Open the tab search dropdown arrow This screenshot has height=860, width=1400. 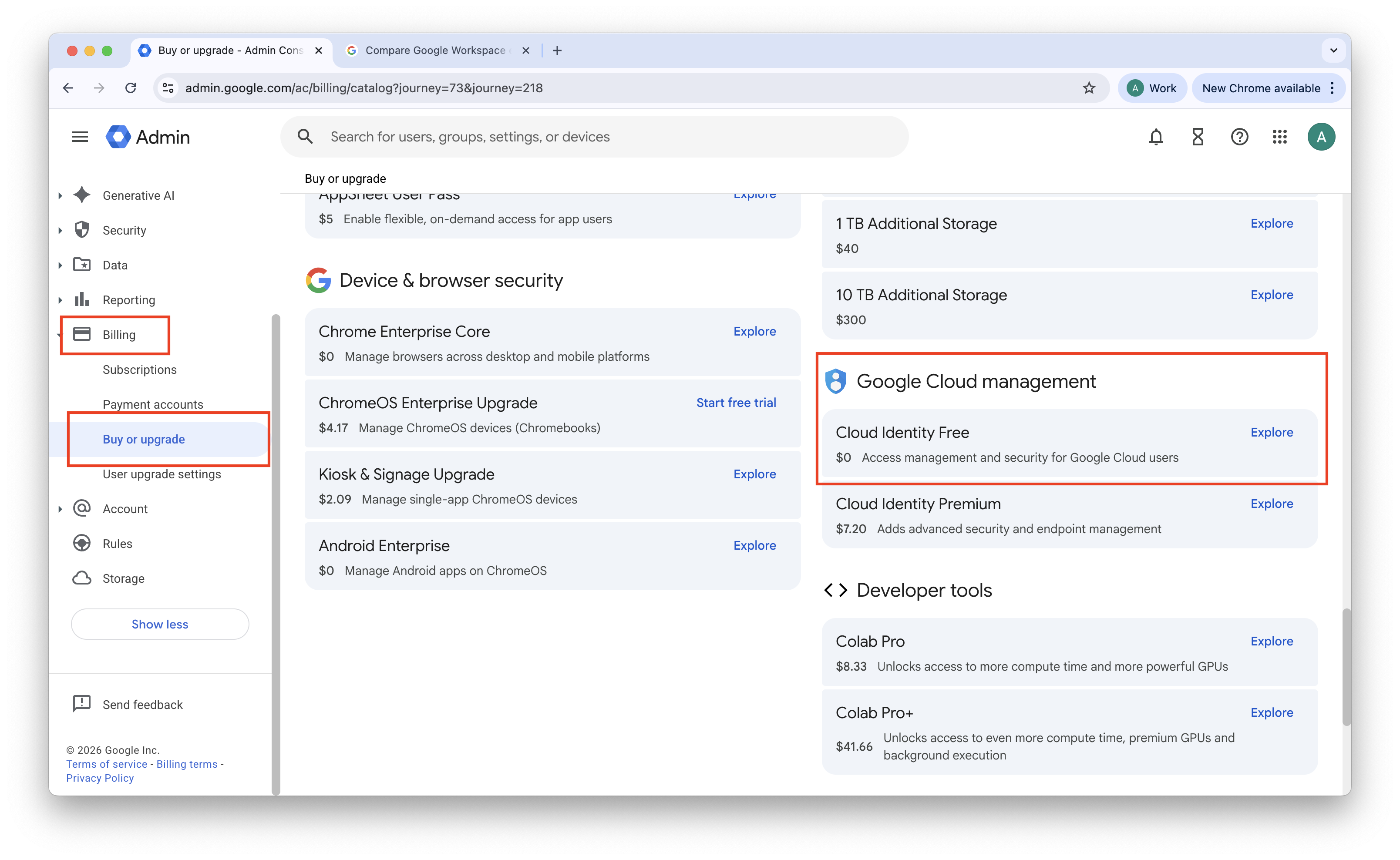coord(1333,50)
